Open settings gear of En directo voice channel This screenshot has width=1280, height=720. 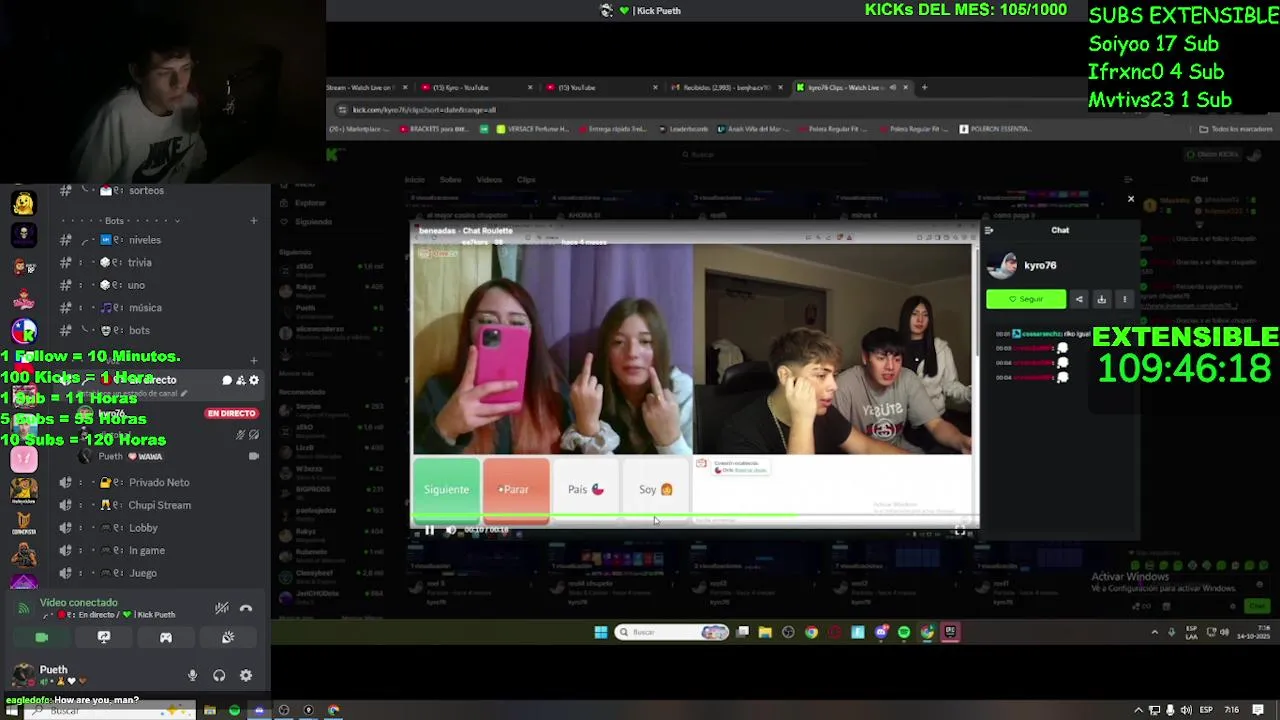(254, 380)
